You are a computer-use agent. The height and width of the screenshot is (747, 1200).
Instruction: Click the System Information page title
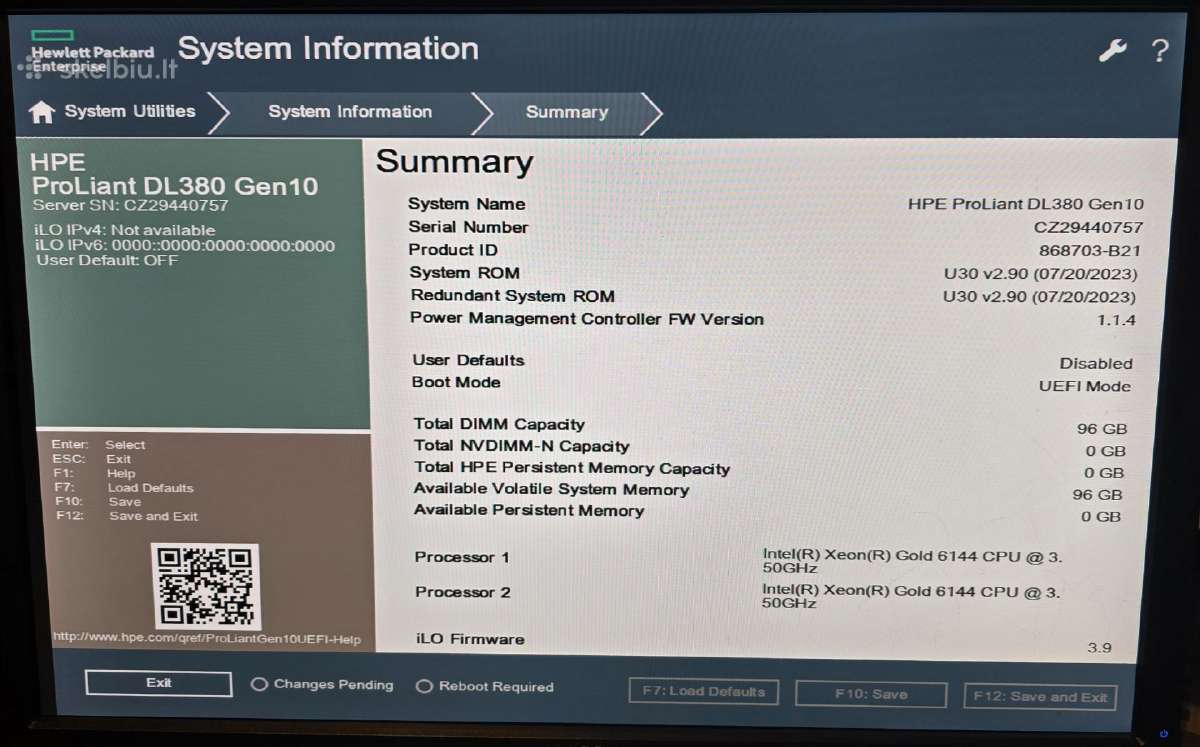328,49
